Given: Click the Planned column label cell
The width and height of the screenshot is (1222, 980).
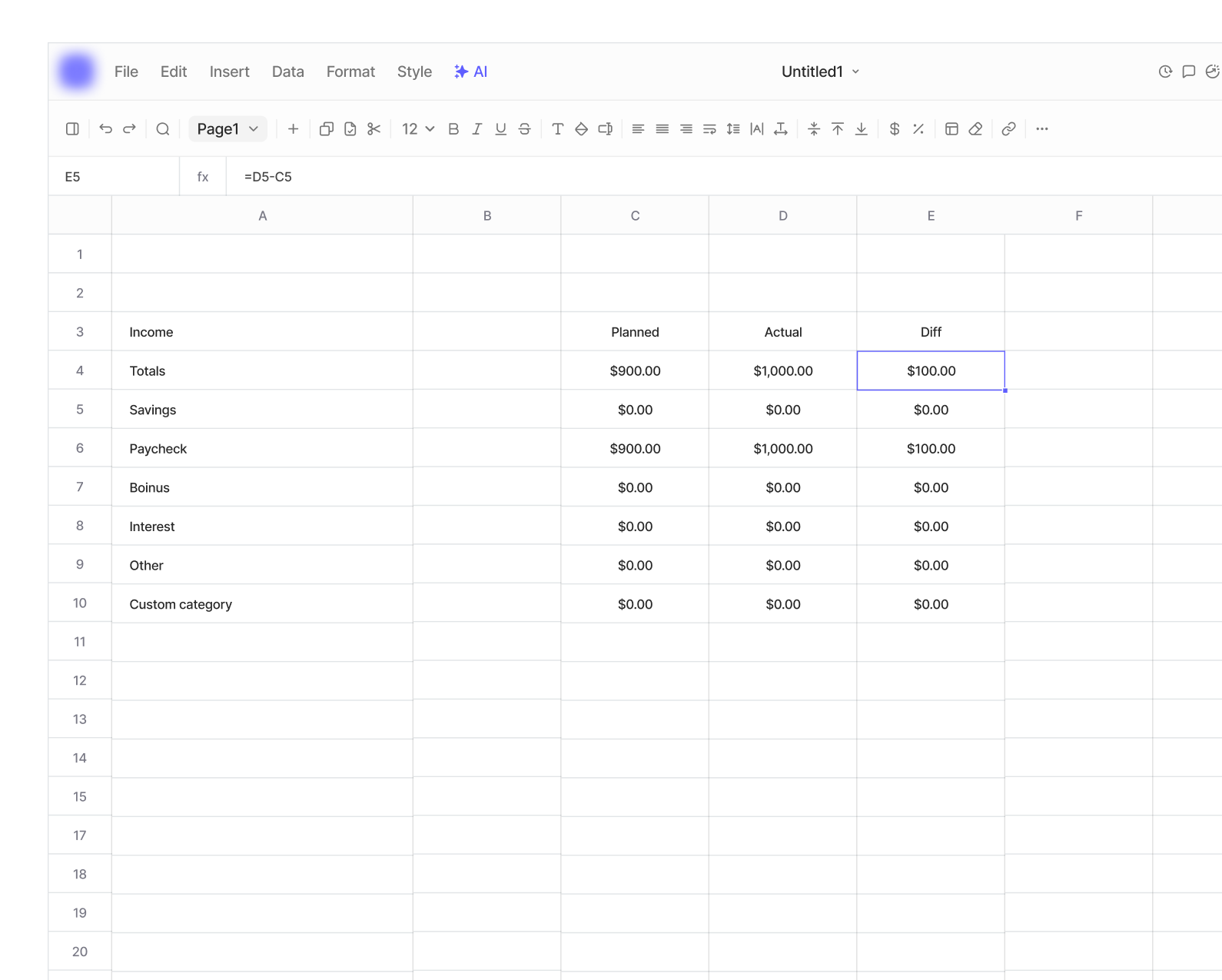Looking at the screenshot, I should 635,332.
